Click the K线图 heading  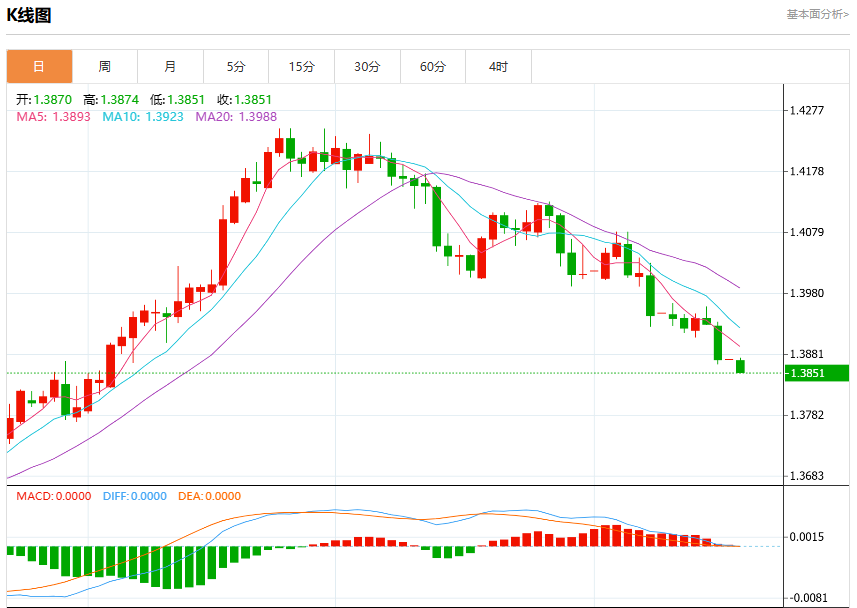tap(29, 15)
